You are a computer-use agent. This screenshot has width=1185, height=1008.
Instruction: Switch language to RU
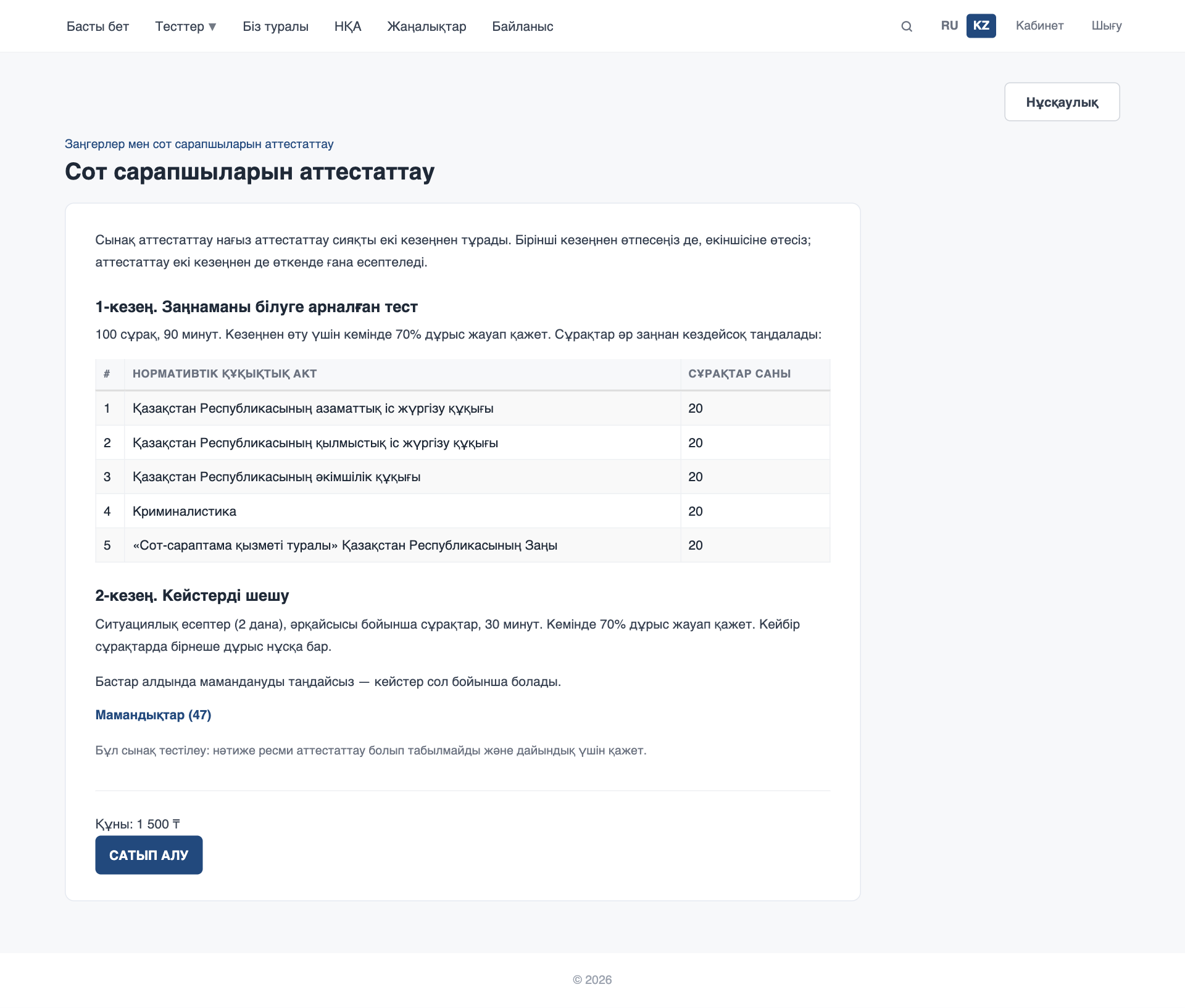(949, 25)
